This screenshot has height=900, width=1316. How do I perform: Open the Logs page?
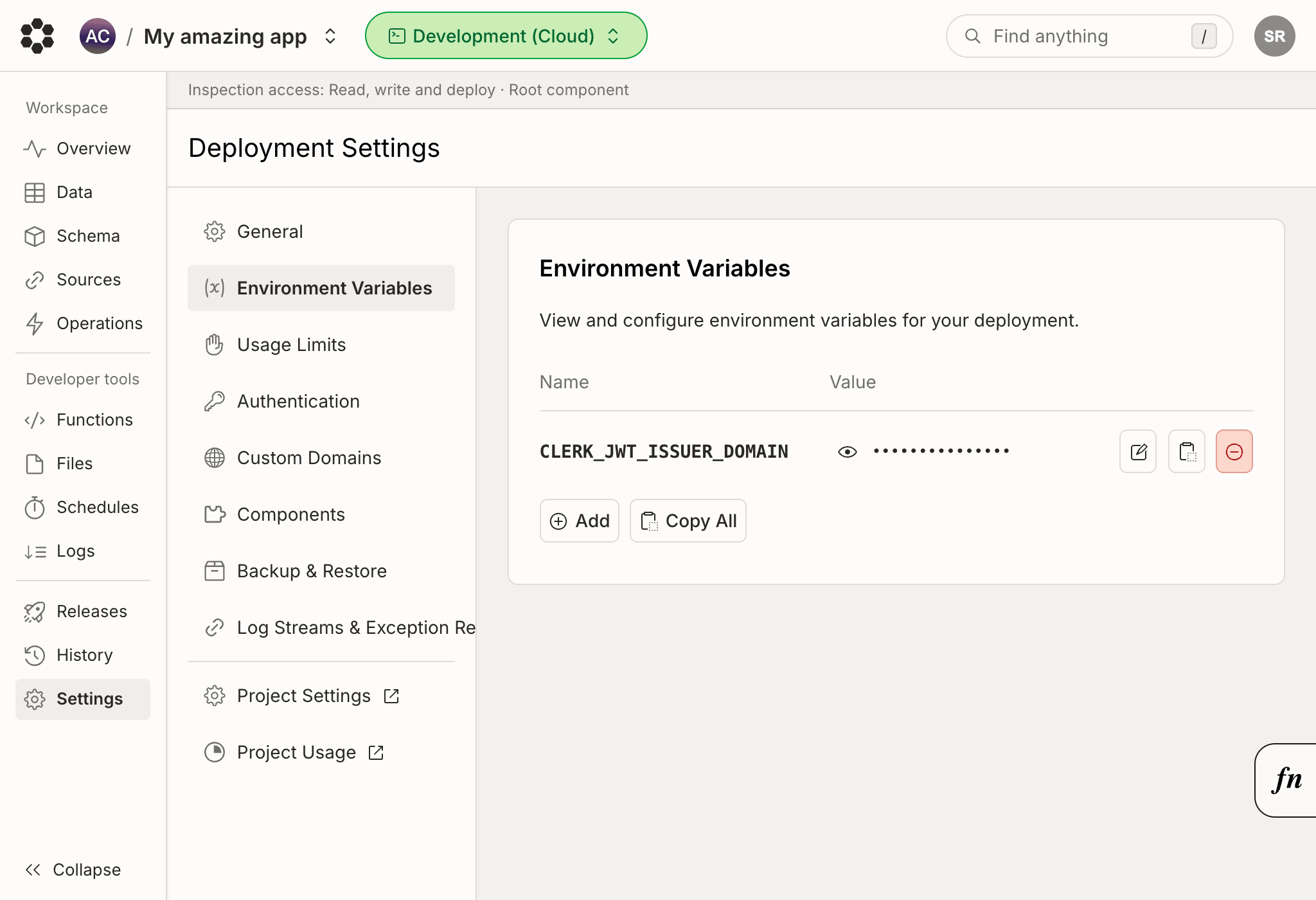tap(82, 551)
